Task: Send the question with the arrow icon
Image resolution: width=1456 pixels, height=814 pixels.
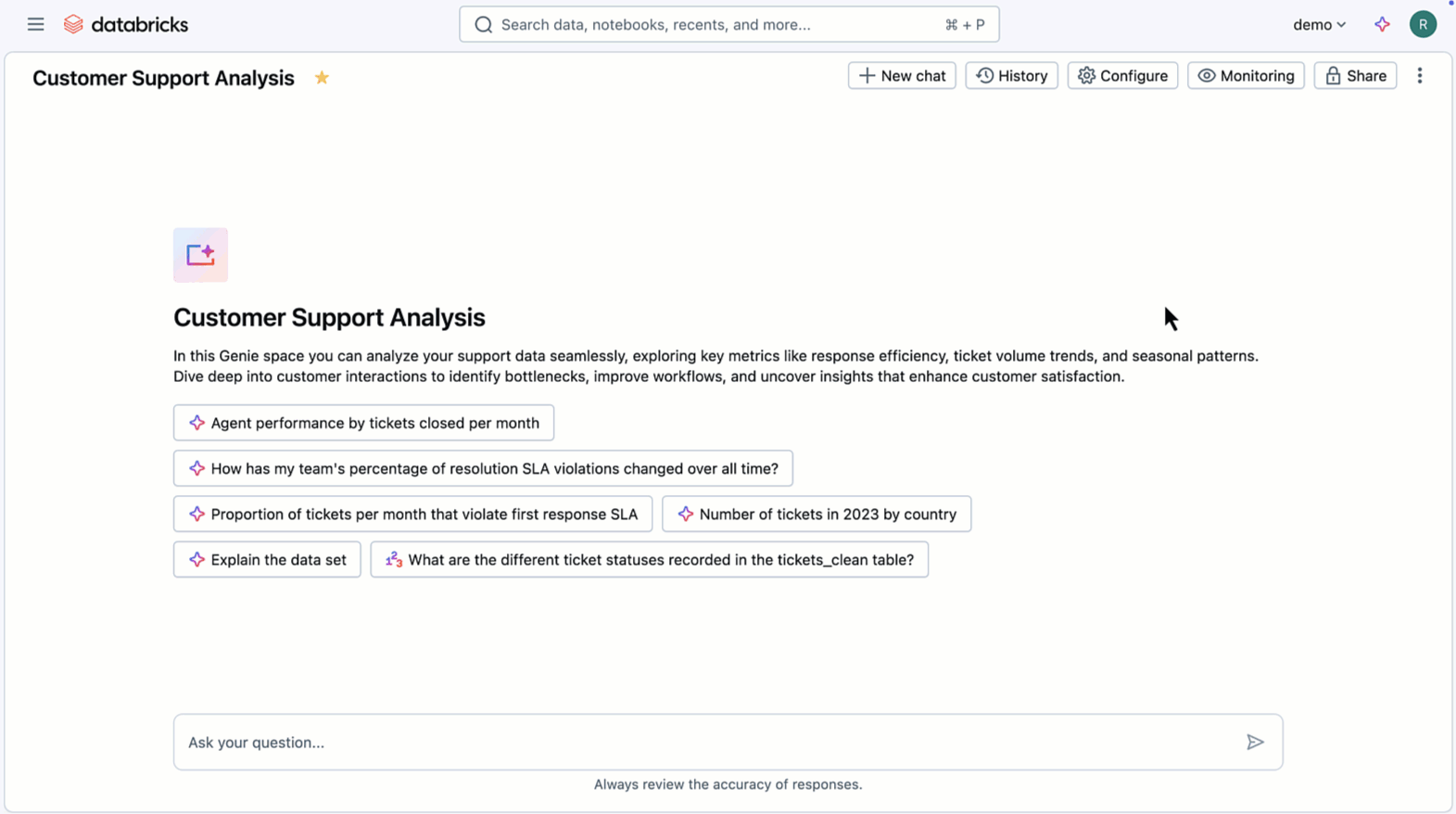Action: click(x=1255, y=742)
